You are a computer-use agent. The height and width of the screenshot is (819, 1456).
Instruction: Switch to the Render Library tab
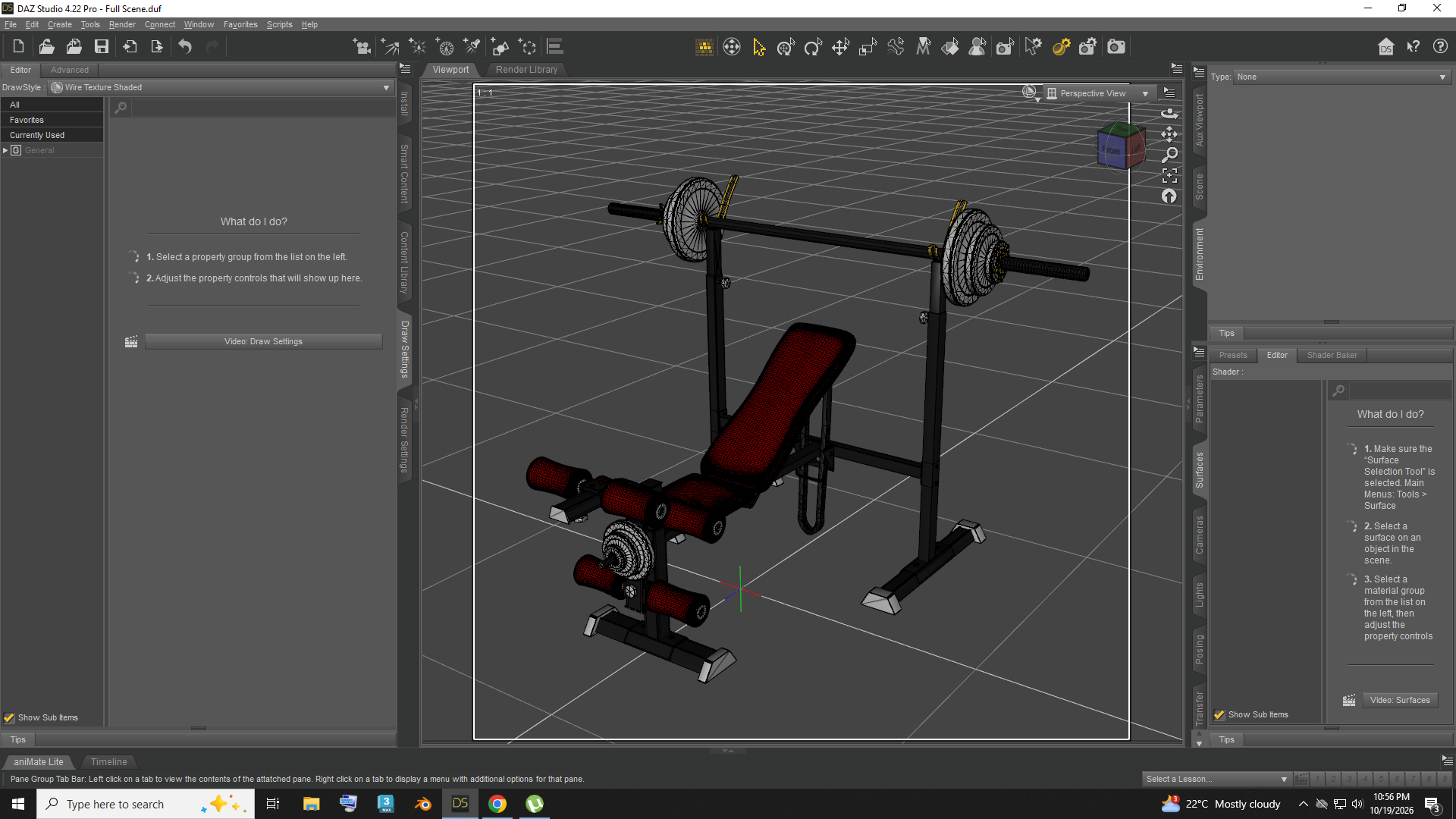526,69
